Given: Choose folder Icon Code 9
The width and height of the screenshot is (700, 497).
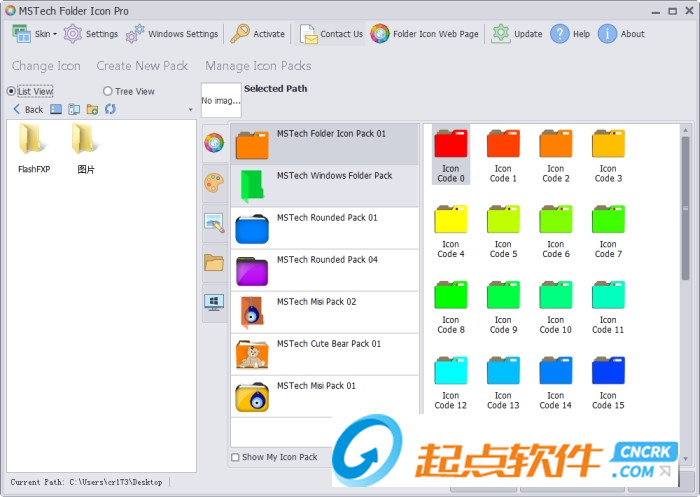Looking at the screenshot, I should pyautogui.click(x=503, y=306).
